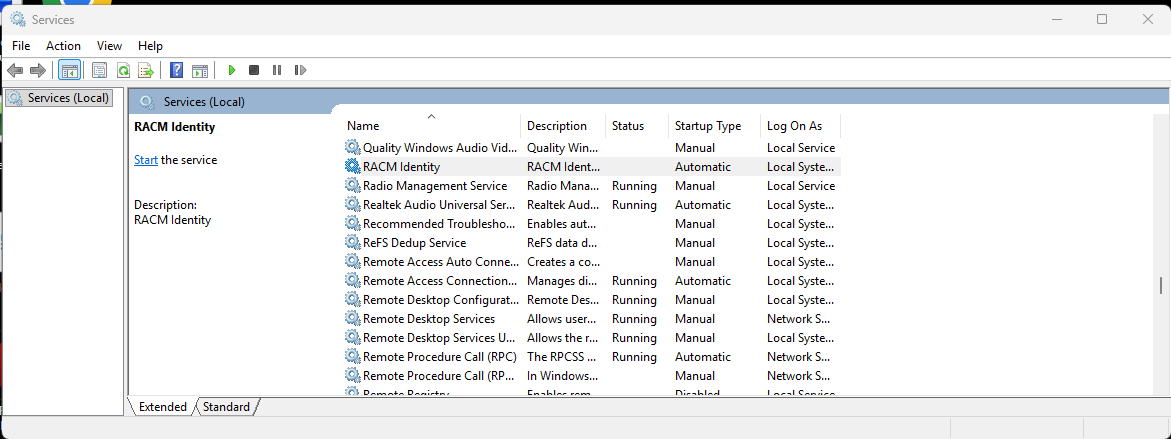Sort by the Status column header
Image resolution: width=1171 pixels, height=439 pixels.
point(637,125)
